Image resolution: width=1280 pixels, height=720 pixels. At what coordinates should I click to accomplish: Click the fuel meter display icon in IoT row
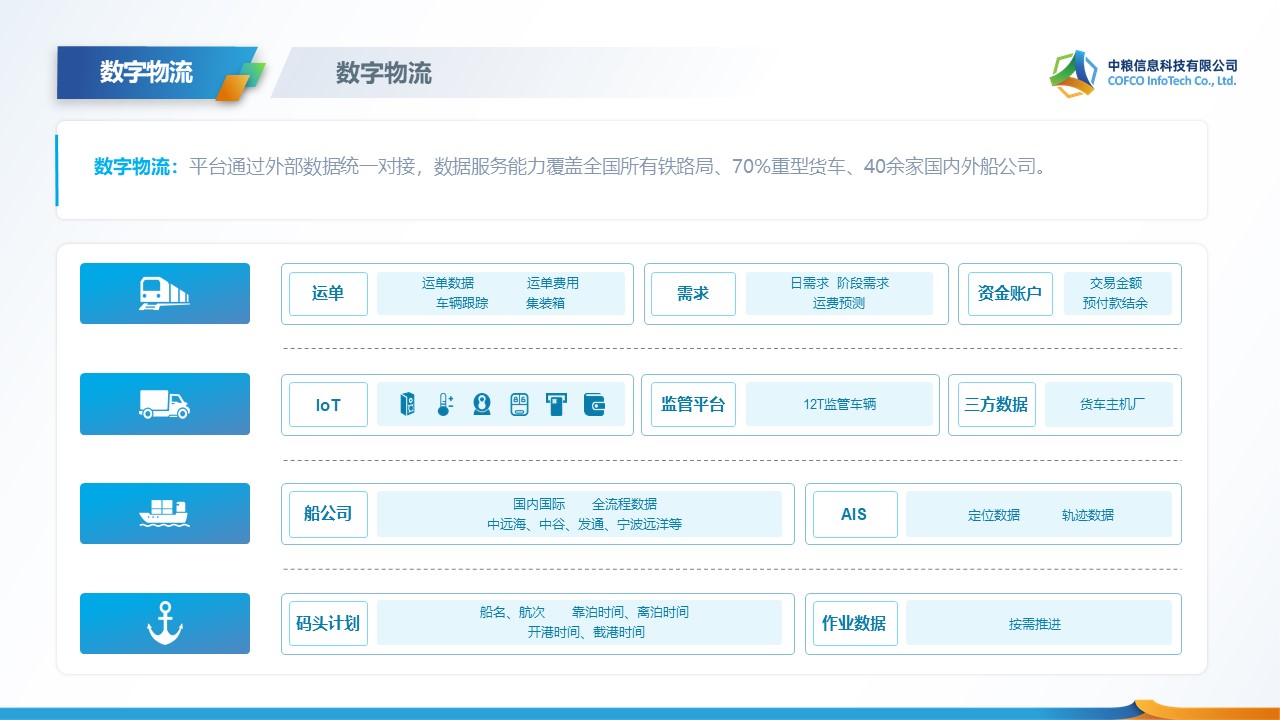[x=519, y=404]
